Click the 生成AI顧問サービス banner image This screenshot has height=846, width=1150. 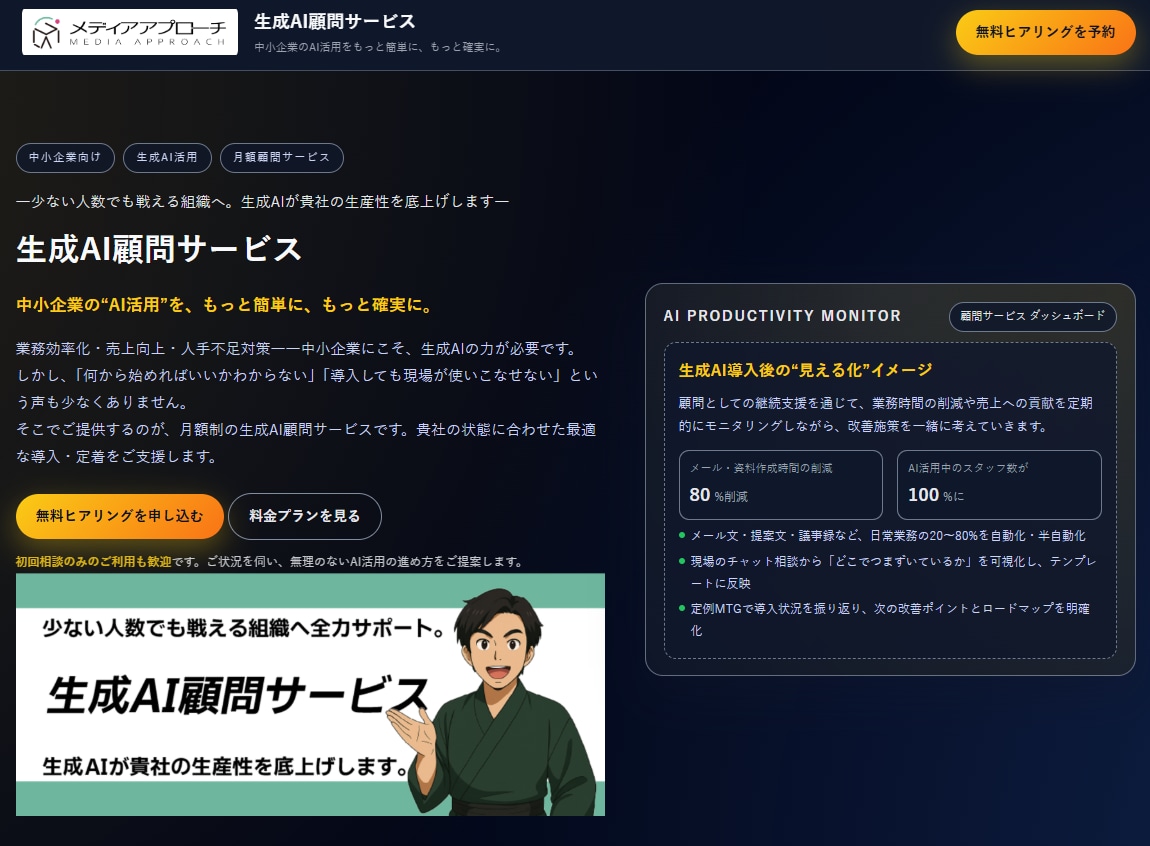pyautogui.click(x=310, y=694)
